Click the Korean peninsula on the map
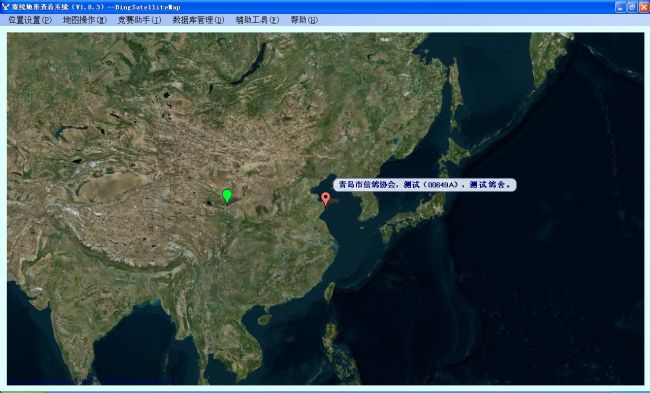The height and width of the screenshot is (393, 650). coord(367,204)
